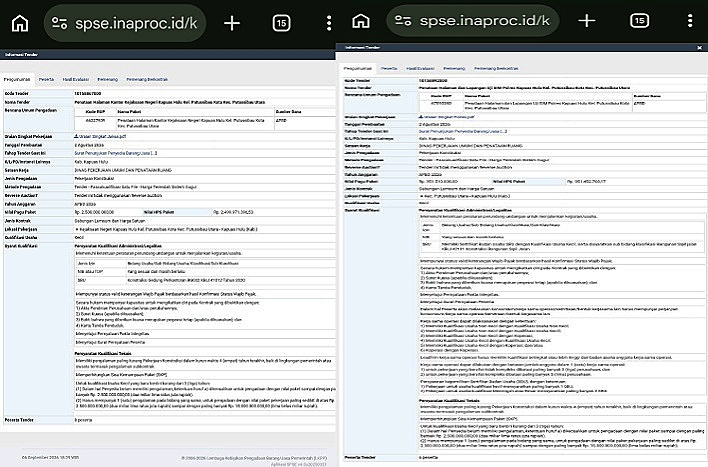Click 'Persyaratan Kualifikasi Teknis' heading on Polres page
The width and height of the screenshot is (708, 467).
(x=449, y=401)
